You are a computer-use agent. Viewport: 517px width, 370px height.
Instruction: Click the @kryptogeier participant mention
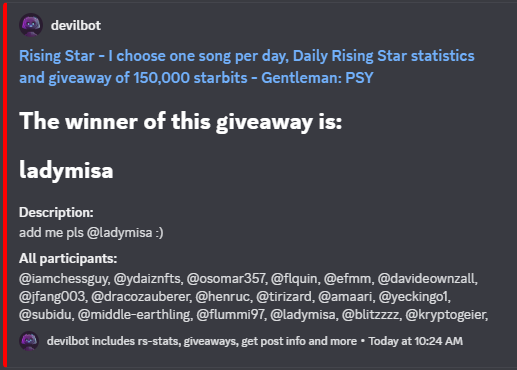coord(446,314)
